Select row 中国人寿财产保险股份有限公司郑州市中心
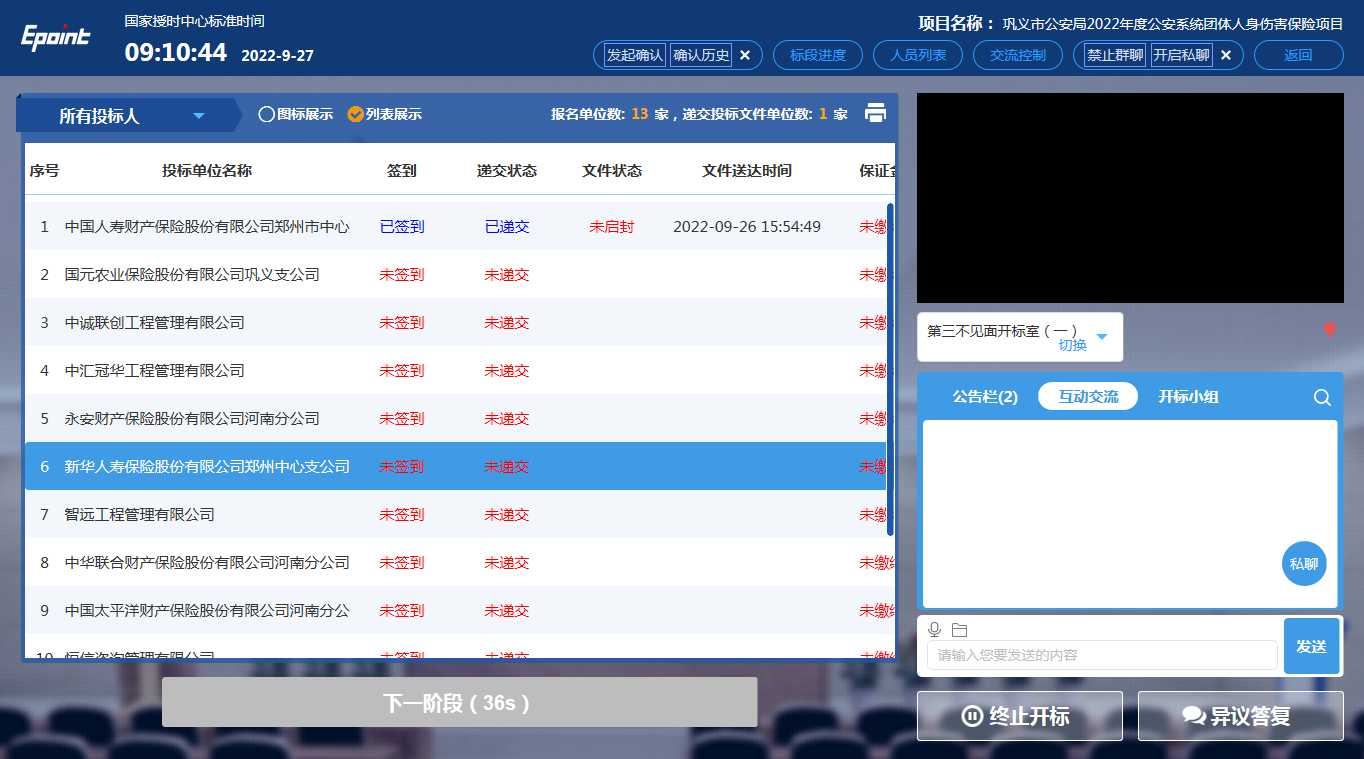The width and height of the screenshot is (1364, 759). (x=456, y=227)
